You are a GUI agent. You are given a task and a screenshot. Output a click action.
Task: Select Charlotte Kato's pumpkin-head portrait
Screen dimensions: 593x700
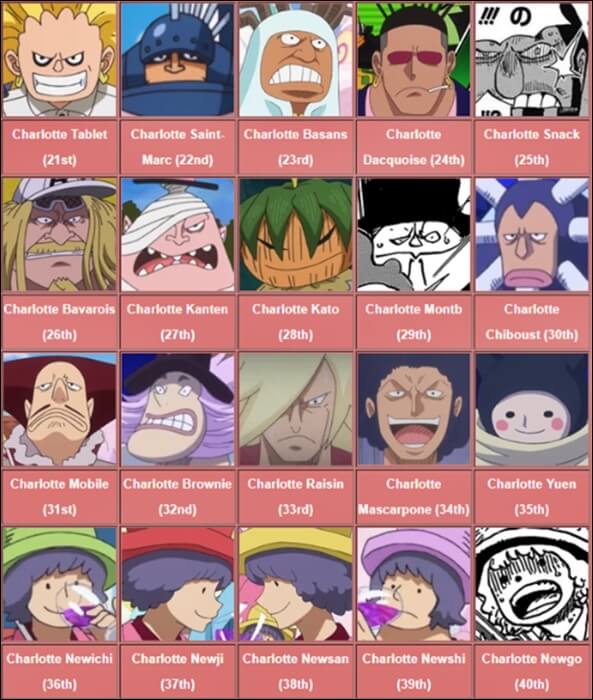(x=296, y=234)
